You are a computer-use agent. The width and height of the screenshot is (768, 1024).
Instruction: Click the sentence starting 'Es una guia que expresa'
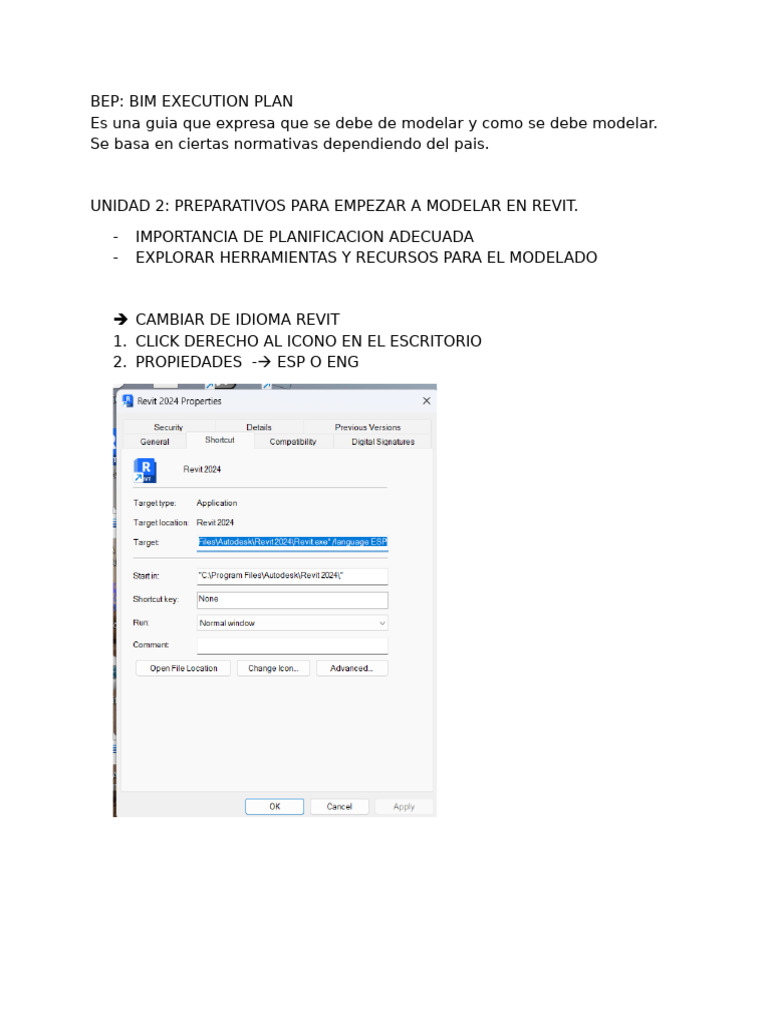pos(374,123)
